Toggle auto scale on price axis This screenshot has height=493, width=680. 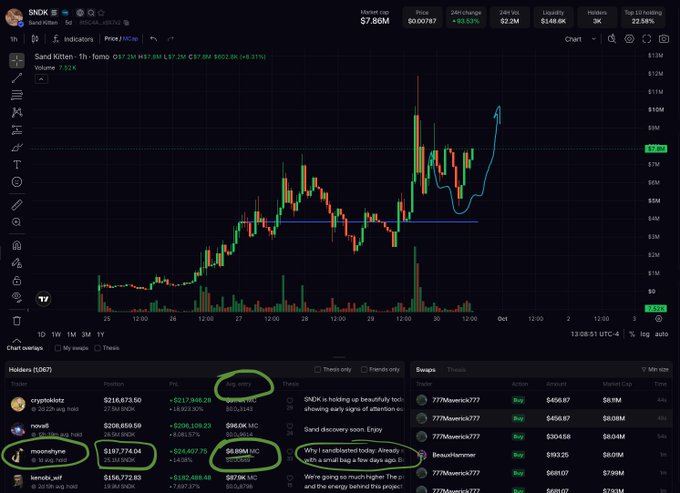coord(661,334)
